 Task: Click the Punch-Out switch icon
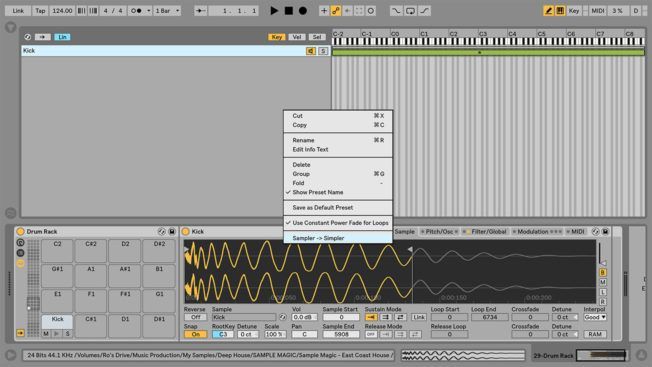point(424,11)
